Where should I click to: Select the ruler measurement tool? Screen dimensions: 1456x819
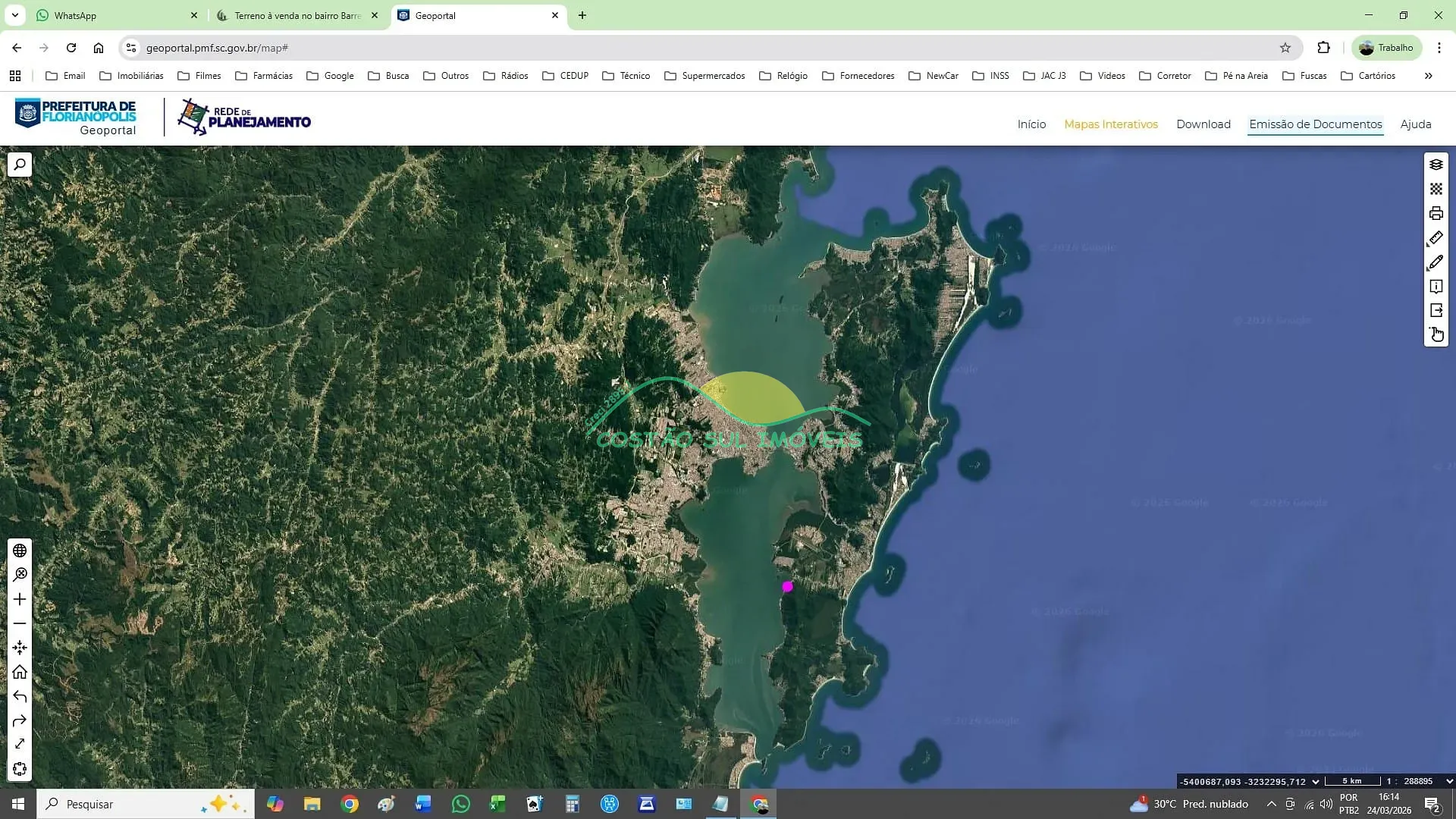tap(1436, 238)
